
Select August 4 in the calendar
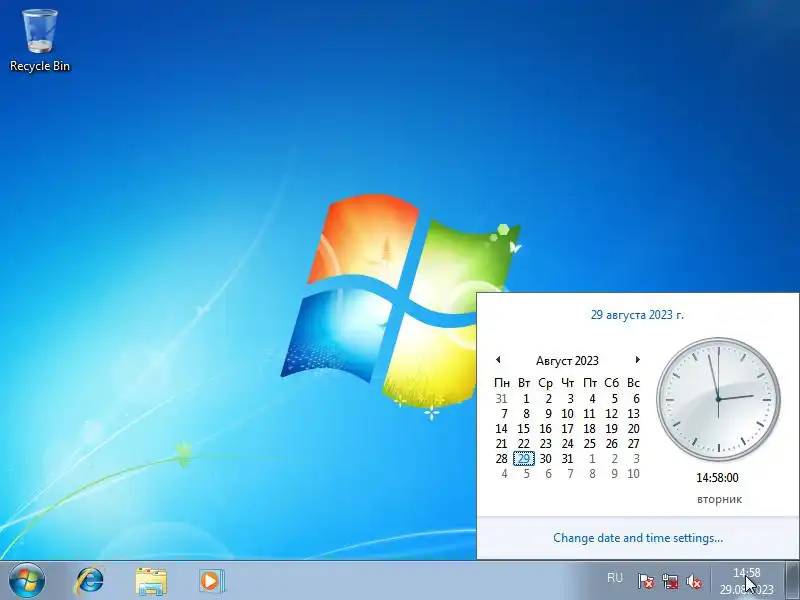[x=592, y=398]
